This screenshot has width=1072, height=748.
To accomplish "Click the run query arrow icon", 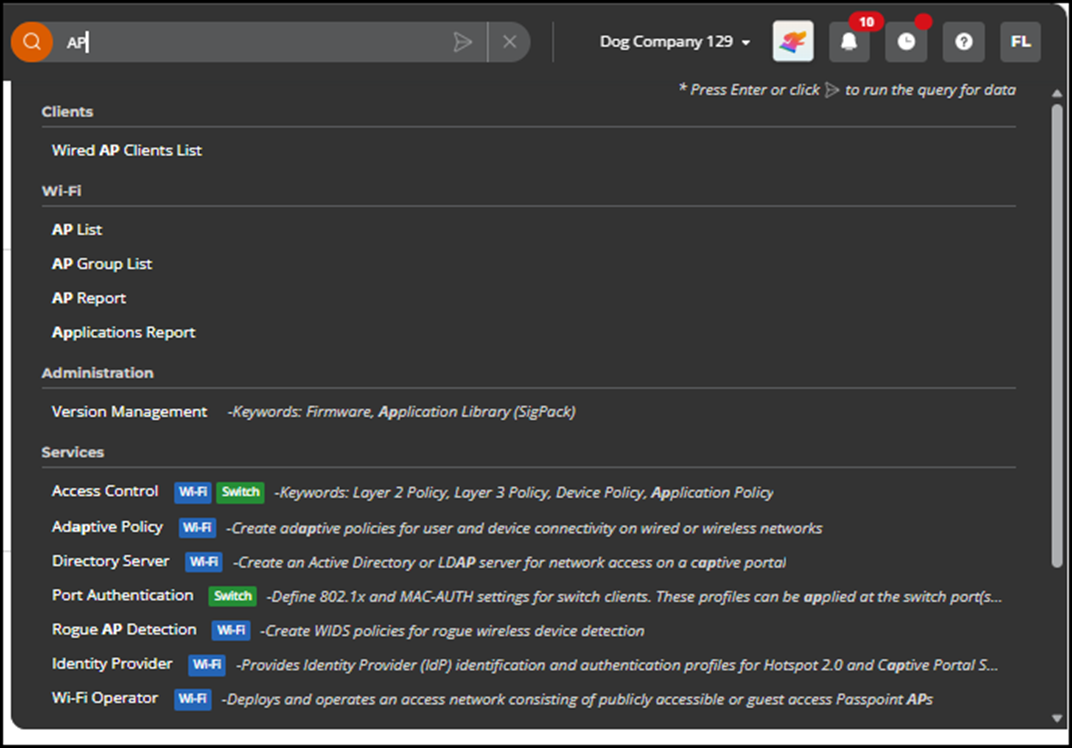I will [x=462, y=42].
